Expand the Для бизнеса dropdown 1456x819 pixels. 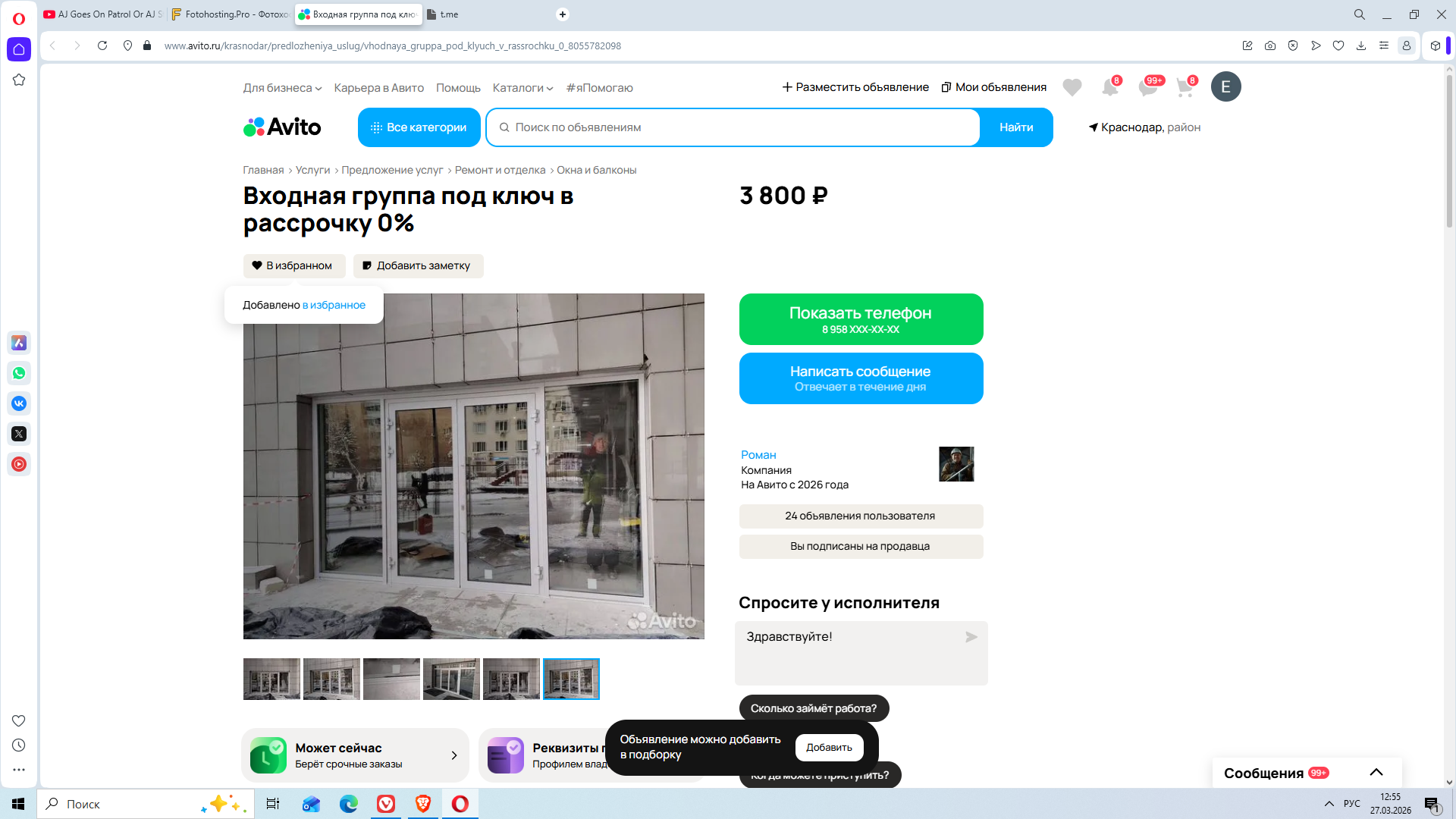pyautogui.click(x=282, y=88)
